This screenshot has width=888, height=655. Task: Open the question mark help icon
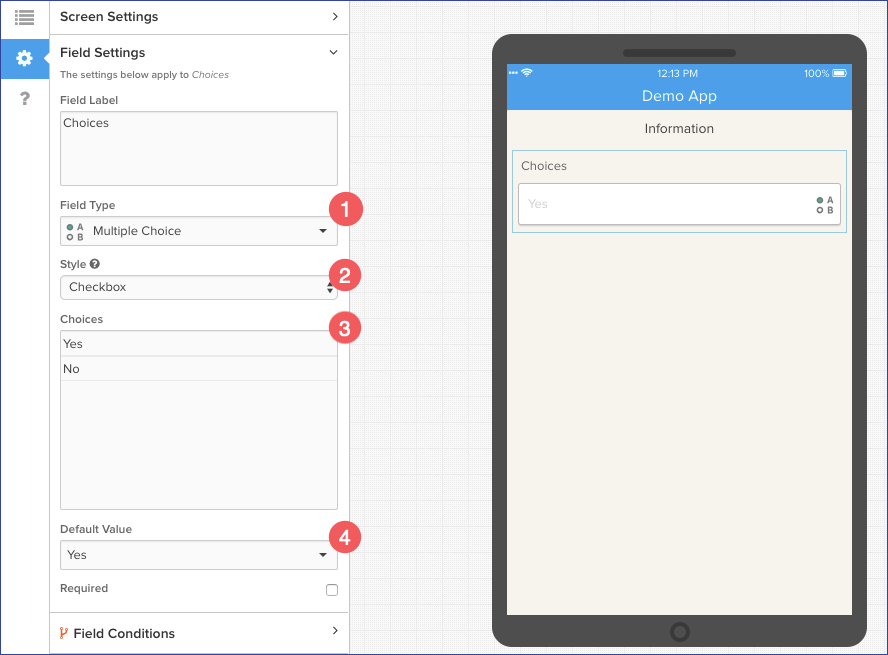click(x=24, y=97)
